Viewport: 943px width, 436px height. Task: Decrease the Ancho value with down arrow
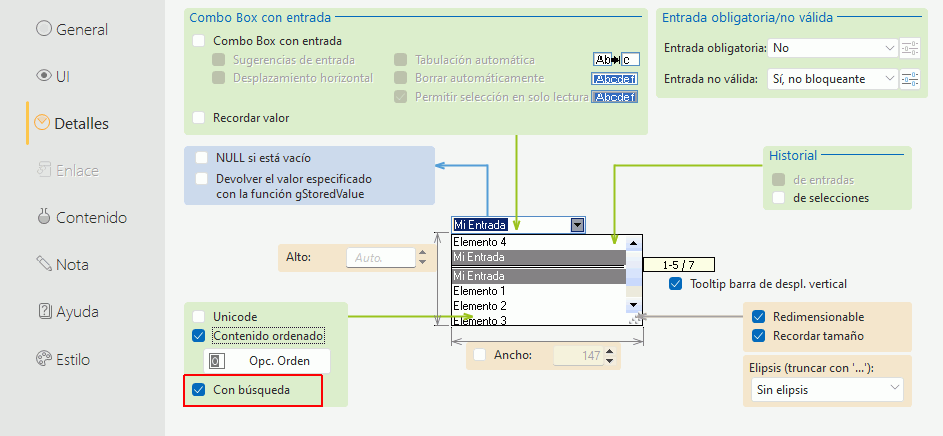610,360
